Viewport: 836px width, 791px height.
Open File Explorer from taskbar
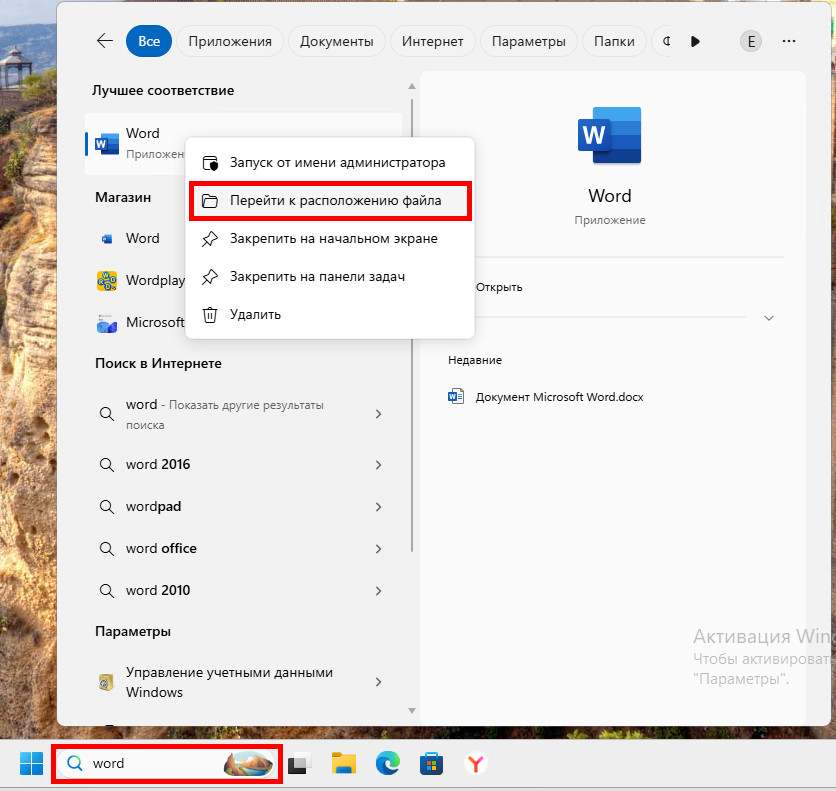click(344, 764)
